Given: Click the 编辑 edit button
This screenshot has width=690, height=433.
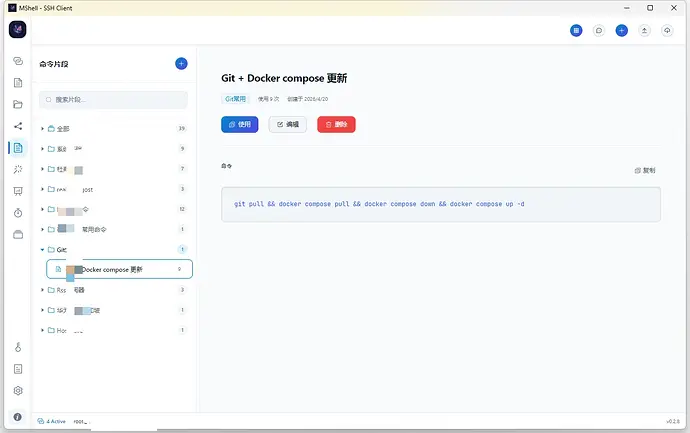Looking at the screenshot, I should coord(287,125).
